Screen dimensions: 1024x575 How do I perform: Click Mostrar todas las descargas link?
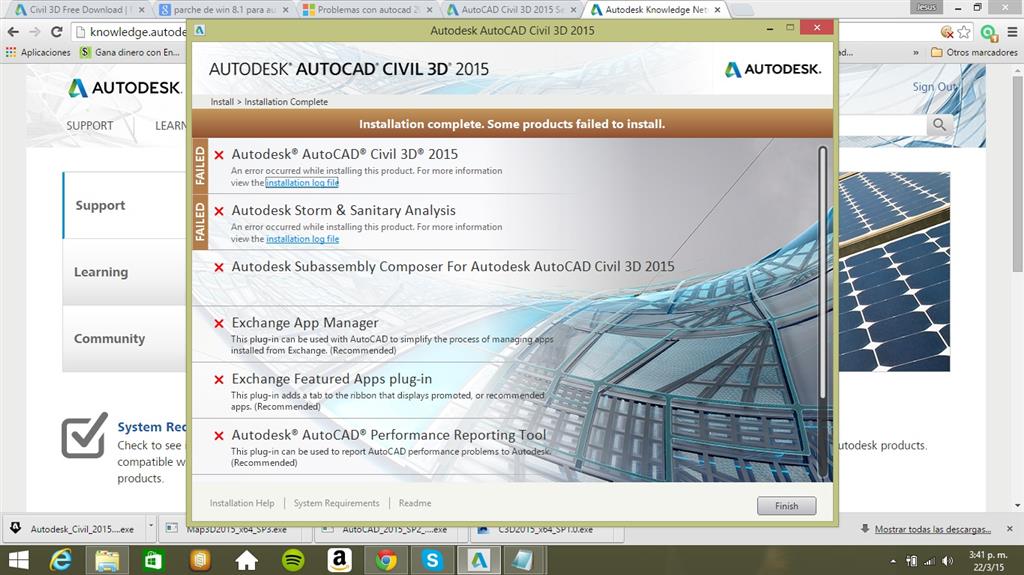click(933, 529)
